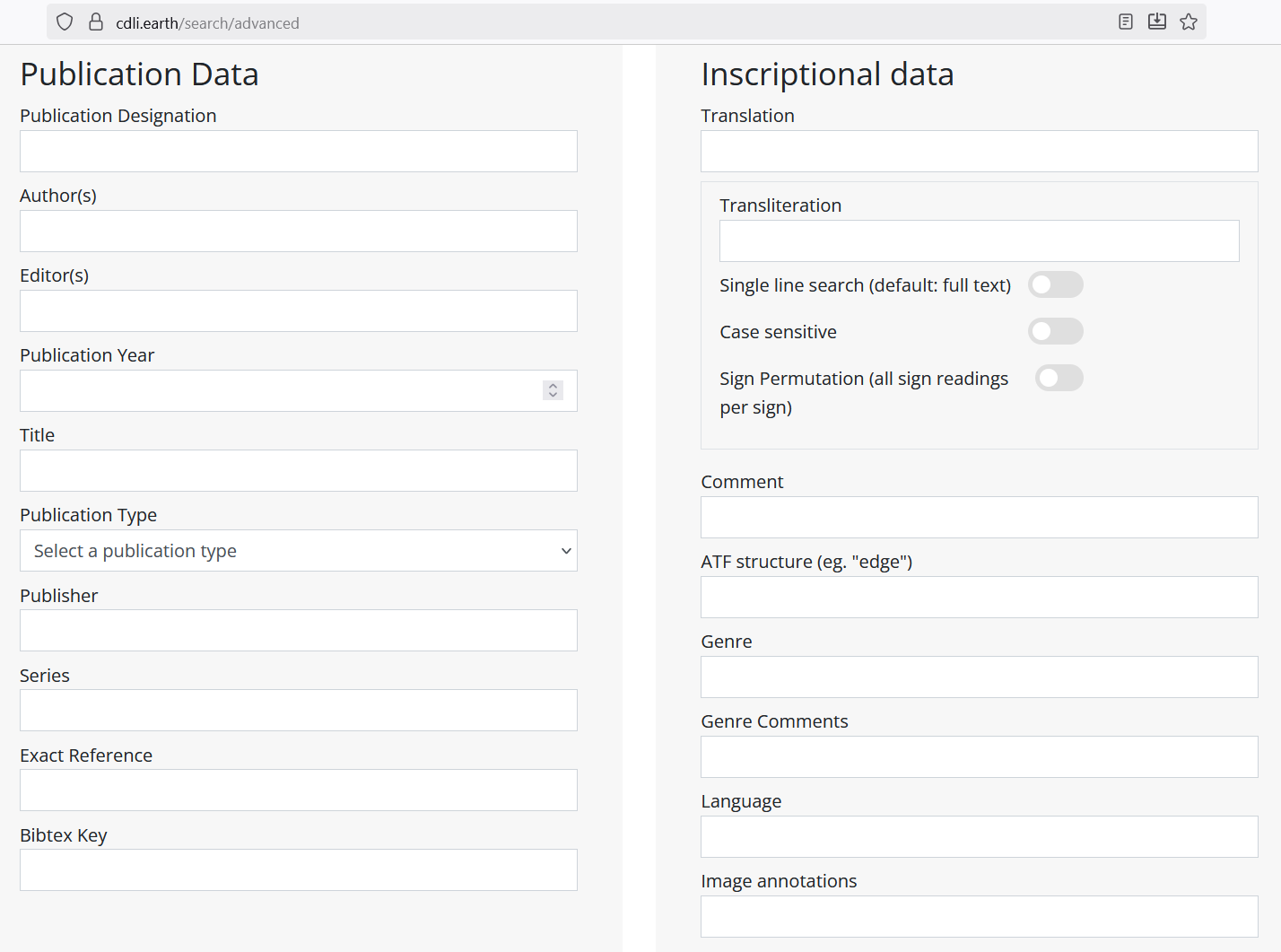Click into the Author(s) text box
The width and height of the screenshot is (1281, 952).
[298, 231]
